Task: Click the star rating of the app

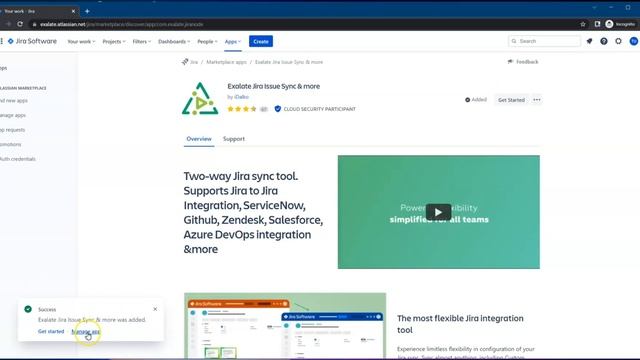Action: 242,109
